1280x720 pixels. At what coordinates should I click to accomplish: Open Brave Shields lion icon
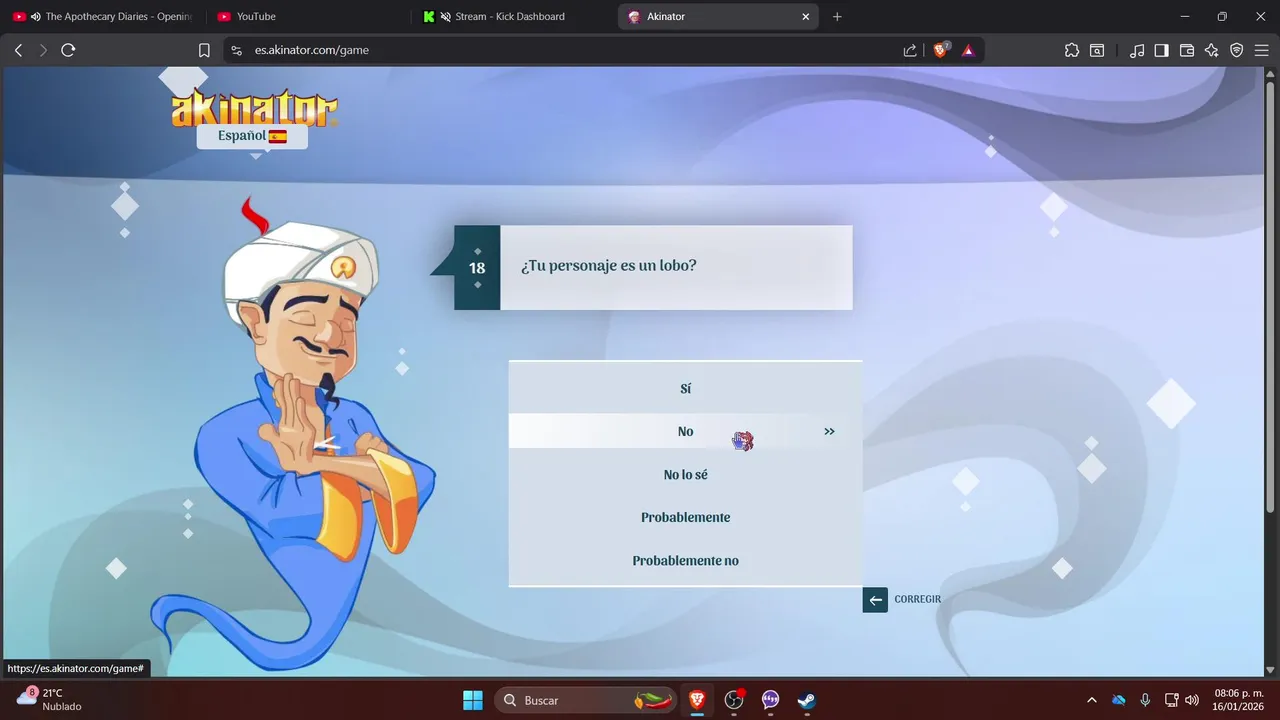coord(940,50)
